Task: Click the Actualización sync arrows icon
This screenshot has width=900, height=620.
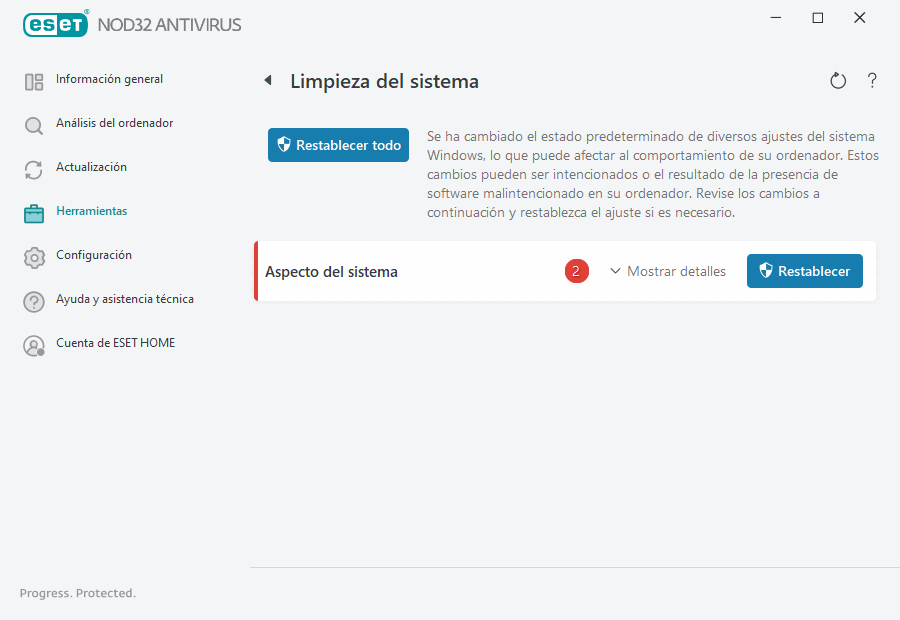Action: [x=34, y=167]
